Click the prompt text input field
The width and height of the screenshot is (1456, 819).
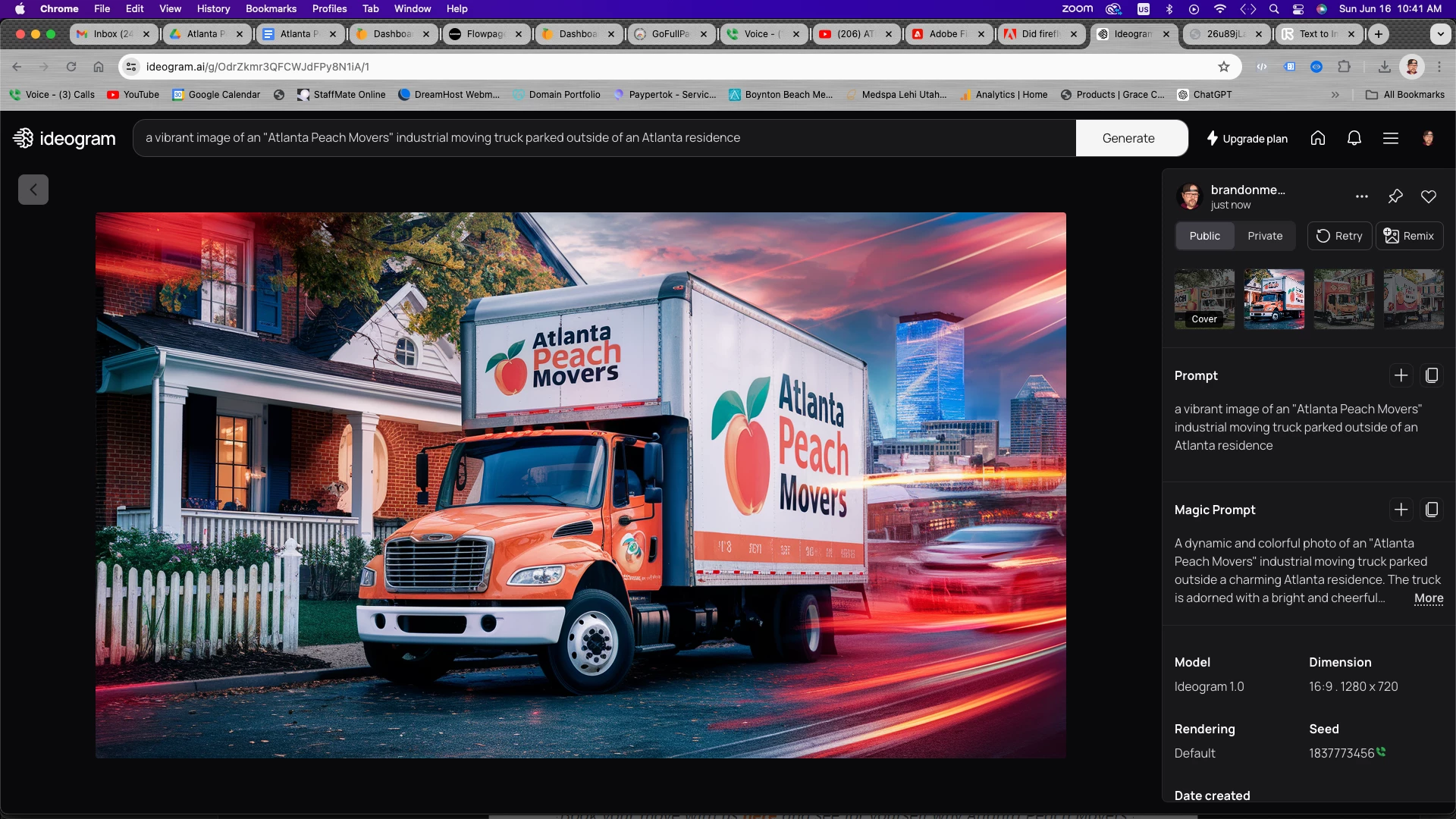click(x=604, y=138)
